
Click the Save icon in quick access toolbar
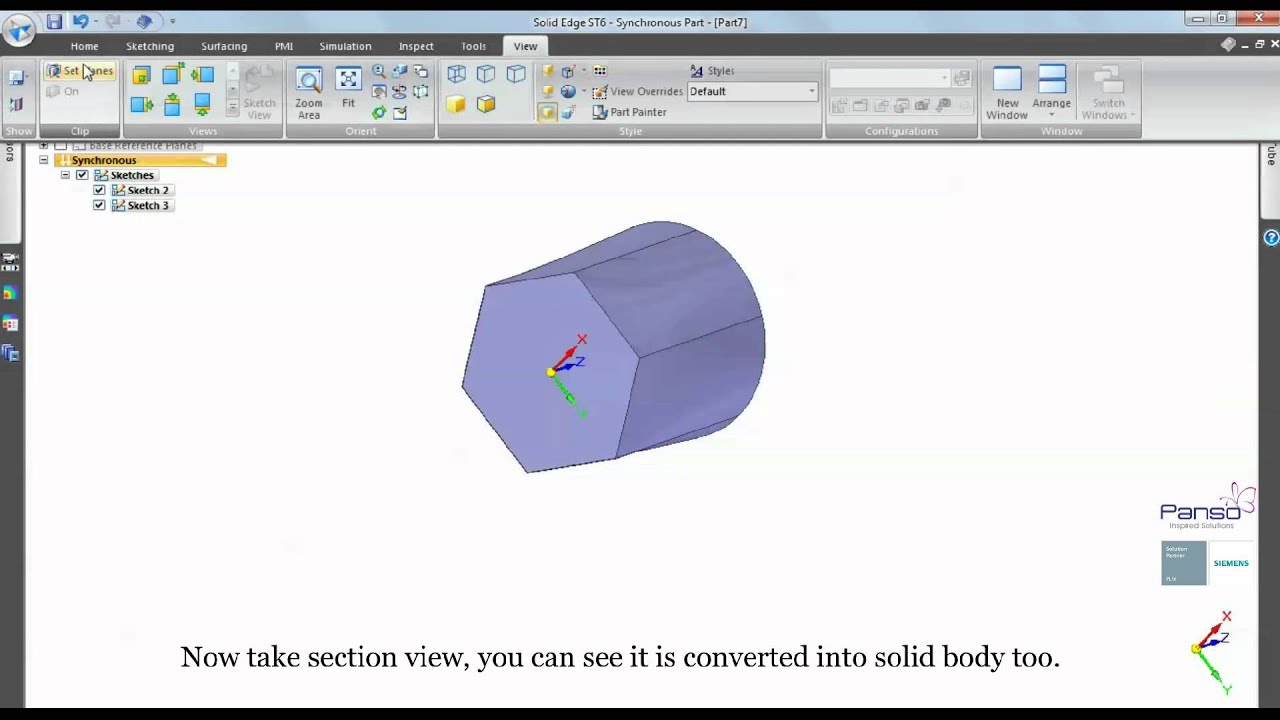(x=54, y=21)
